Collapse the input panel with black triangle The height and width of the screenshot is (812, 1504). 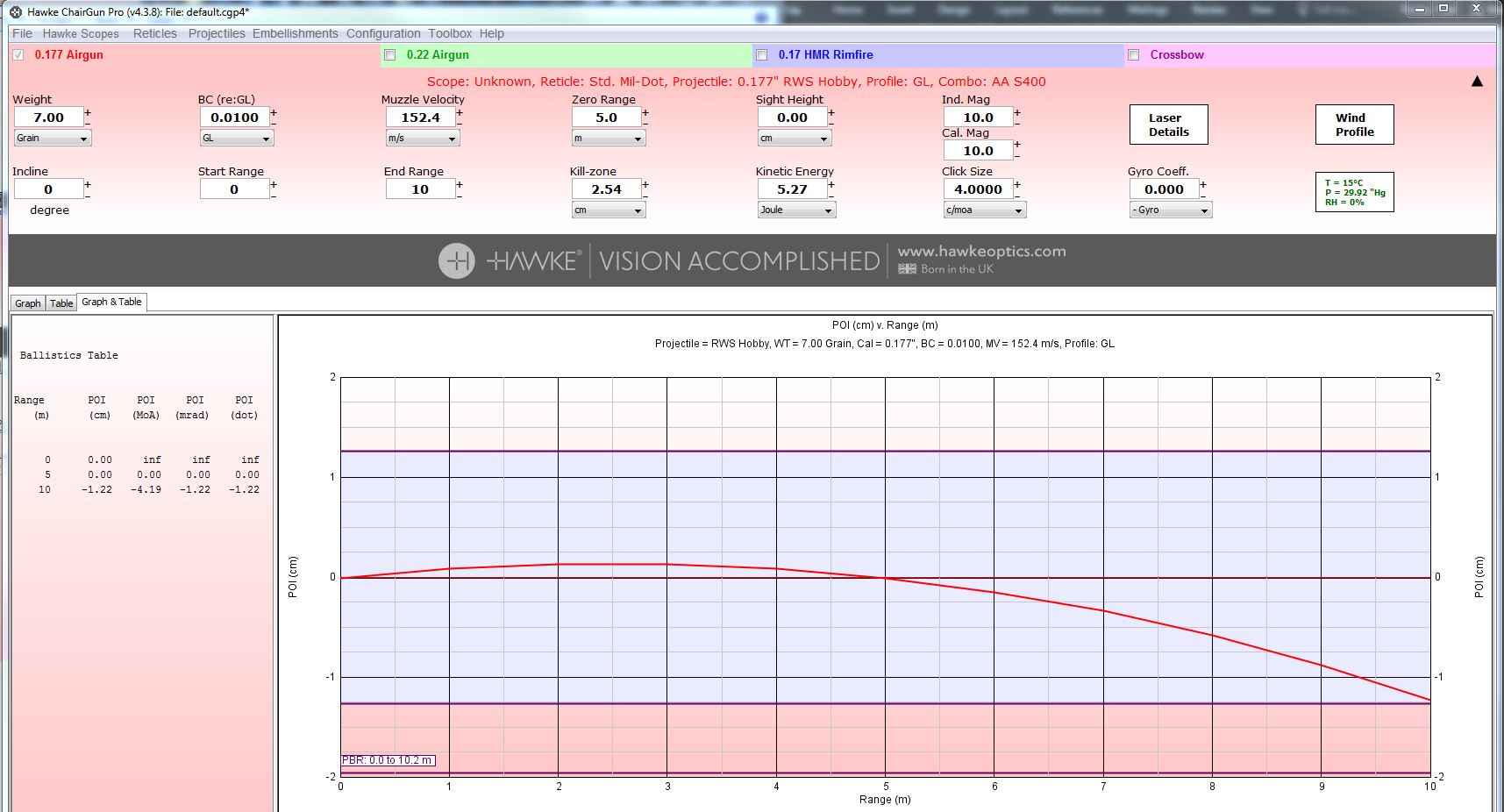click(x=1477, y=82)
